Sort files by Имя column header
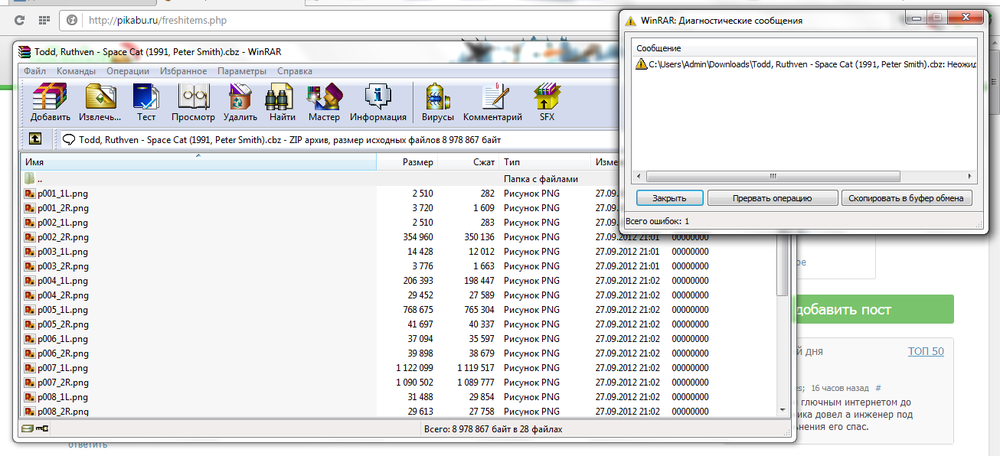Image resolution: width=1000 pixels, height=456 pixels. 198,161
